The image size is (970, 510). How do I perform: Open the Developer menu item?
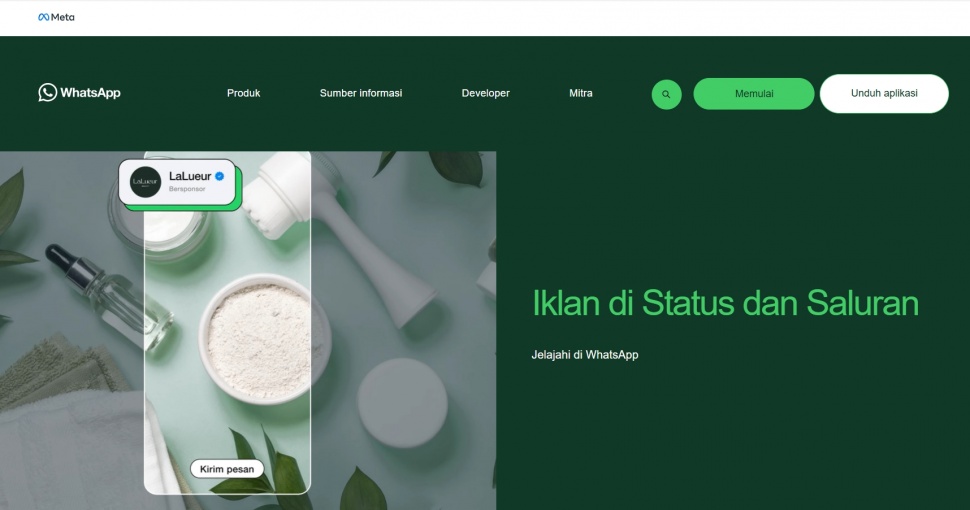486,93
